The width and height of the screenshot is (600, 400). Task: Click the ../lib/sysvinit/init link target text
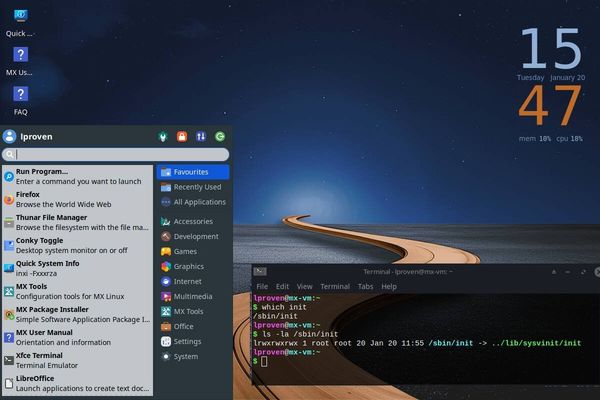(x=536, y=343)
